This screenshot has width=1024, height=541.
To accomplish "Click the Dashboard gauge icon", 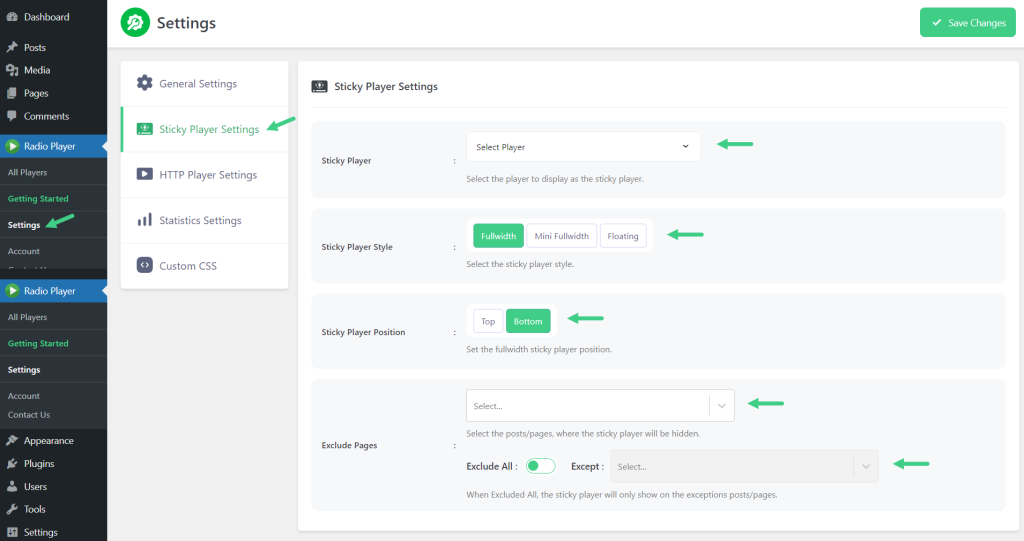I will [12, 17].
